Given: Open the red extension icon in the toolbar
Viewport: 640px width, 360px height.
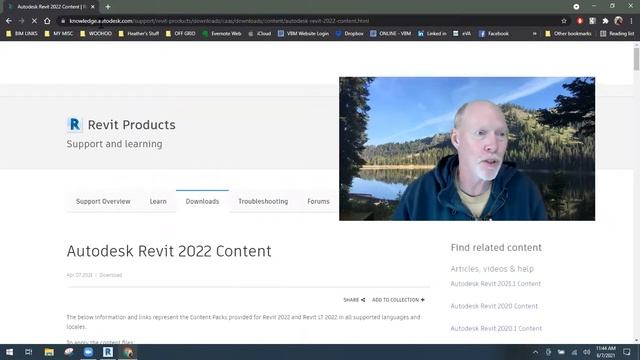Looking at the screenshot, I should click(x=580, y=21).
